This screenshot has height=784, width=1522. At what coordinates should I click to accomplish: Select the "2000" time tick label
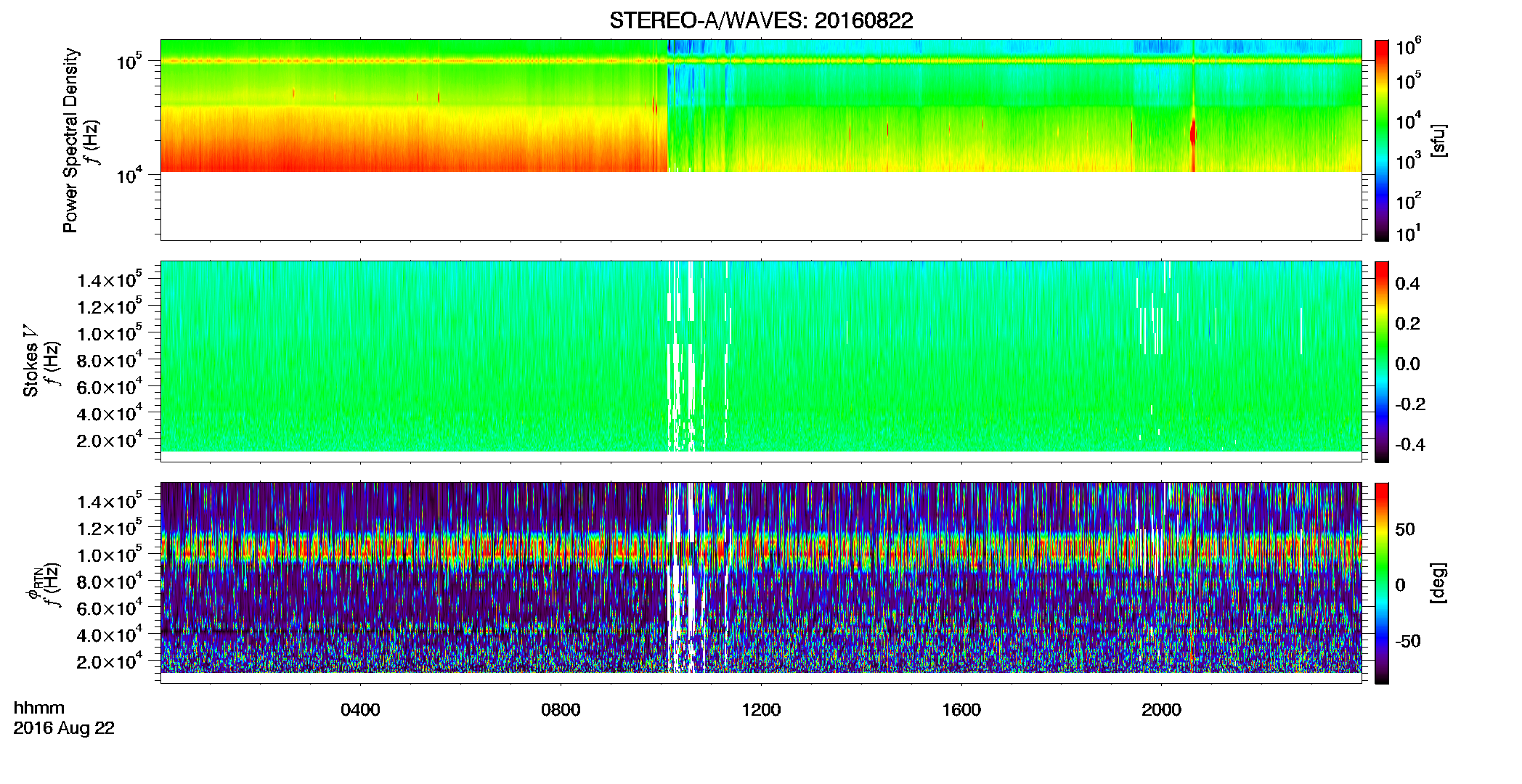pos(1161,709)
